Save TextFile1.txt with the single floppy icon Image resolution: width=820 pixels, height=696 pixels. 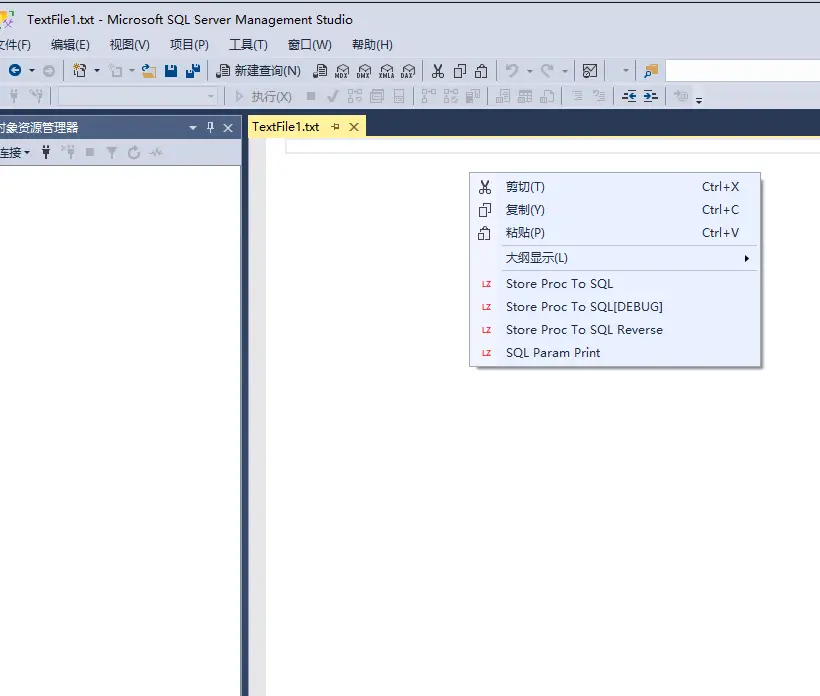pos(171,71)
